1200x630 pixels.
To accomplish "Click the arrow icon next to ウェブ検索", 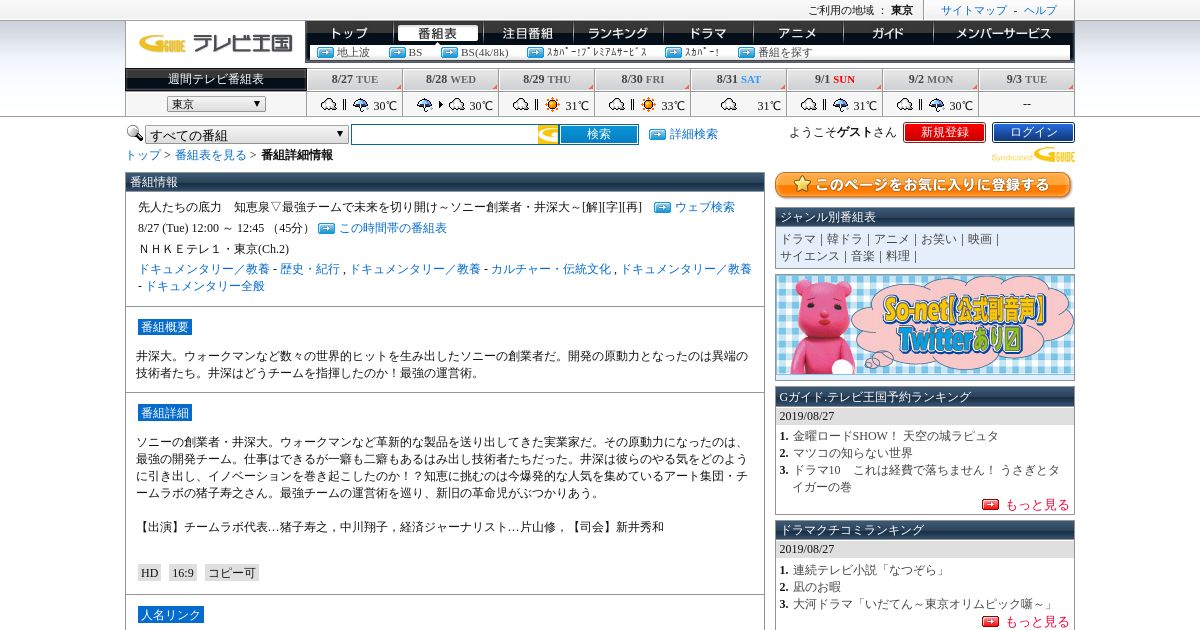I will click(662, 207).
